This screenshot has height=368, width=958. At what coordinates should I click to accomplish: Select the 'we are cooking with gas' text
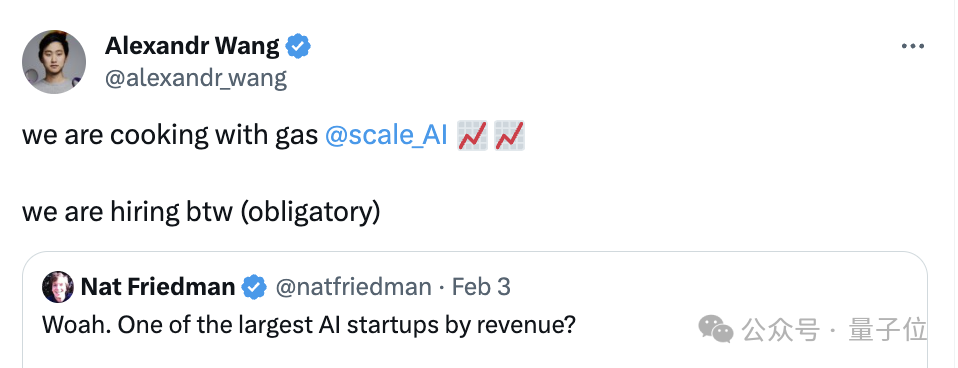click(x=170, y=135)
